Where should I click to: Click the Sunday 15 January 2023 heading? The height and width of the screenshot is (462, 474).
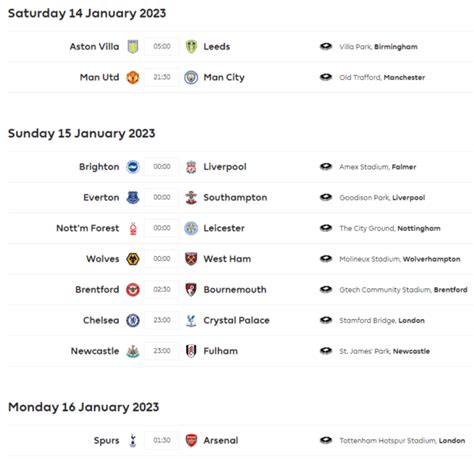[82, 134]
